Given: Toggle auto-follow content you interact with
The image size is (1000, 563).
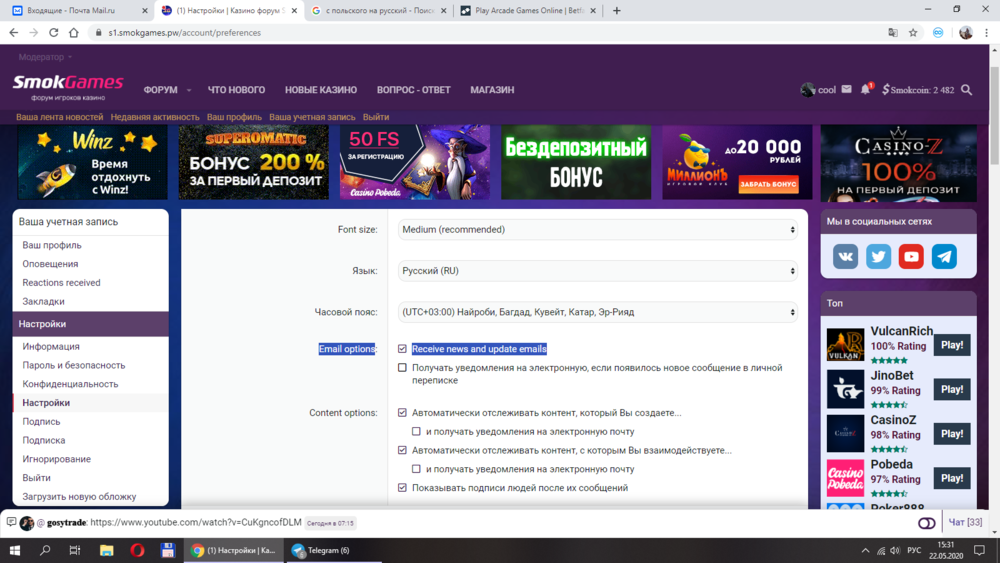Looking at the screenshot, I should [402, 450].
